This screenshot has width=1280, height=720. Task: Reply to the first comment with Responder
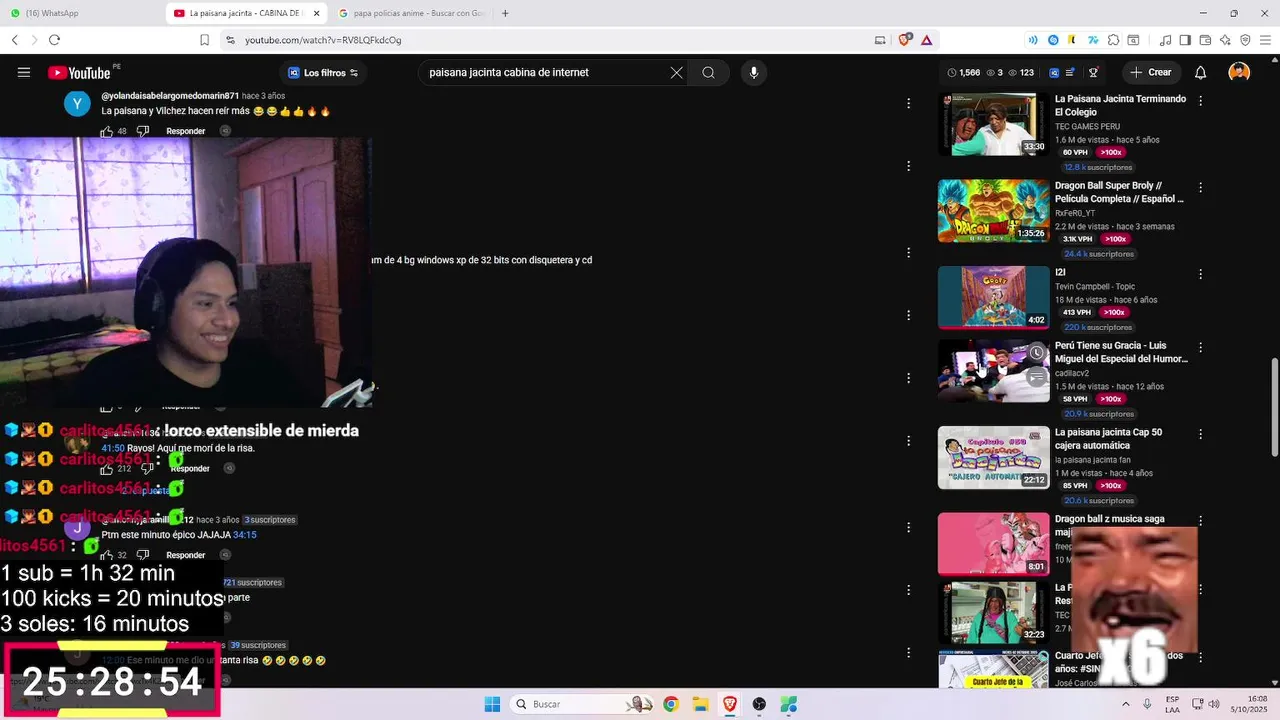186,131
